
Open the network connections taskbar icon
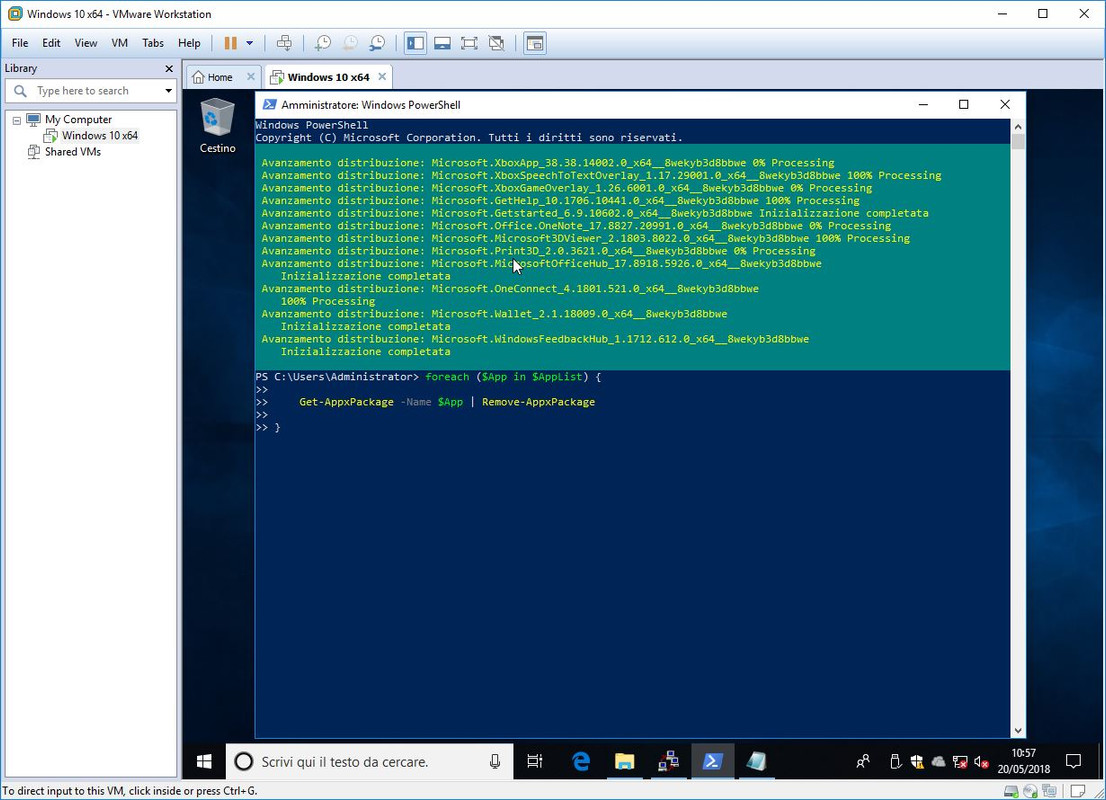pyautogui.click(x=668, y=761)
